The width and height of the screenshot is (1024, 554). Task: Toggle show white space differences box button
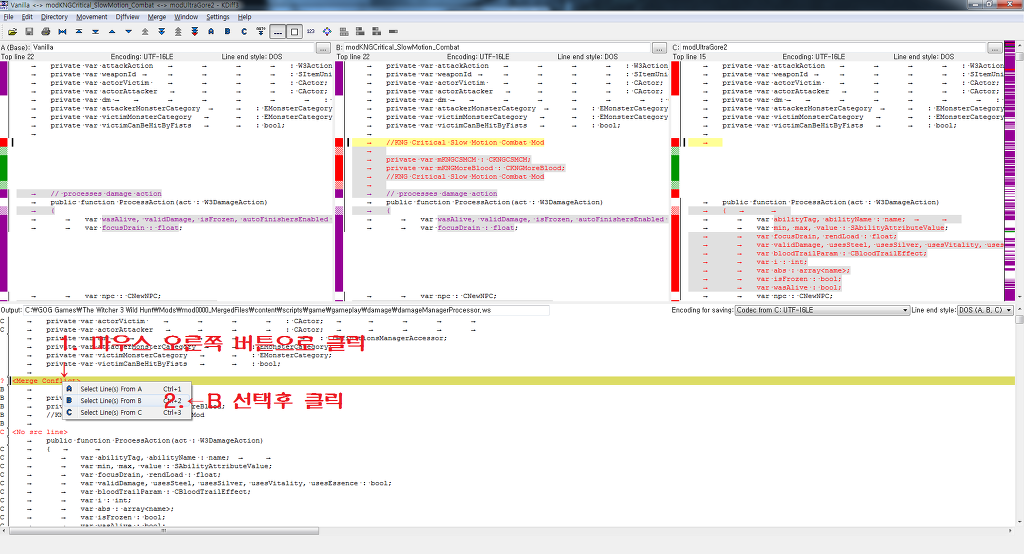294,32
